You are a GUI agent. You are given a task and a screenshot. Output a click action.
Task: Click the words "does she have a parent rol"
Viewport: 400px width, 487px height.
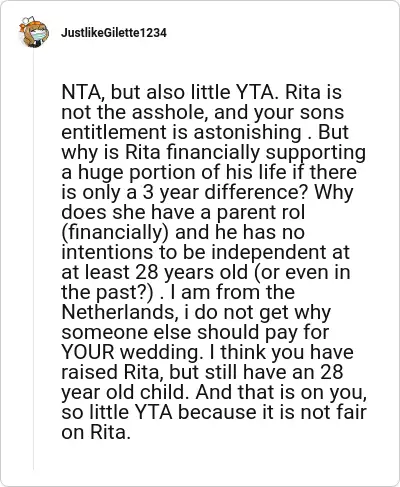coord(183,212)
